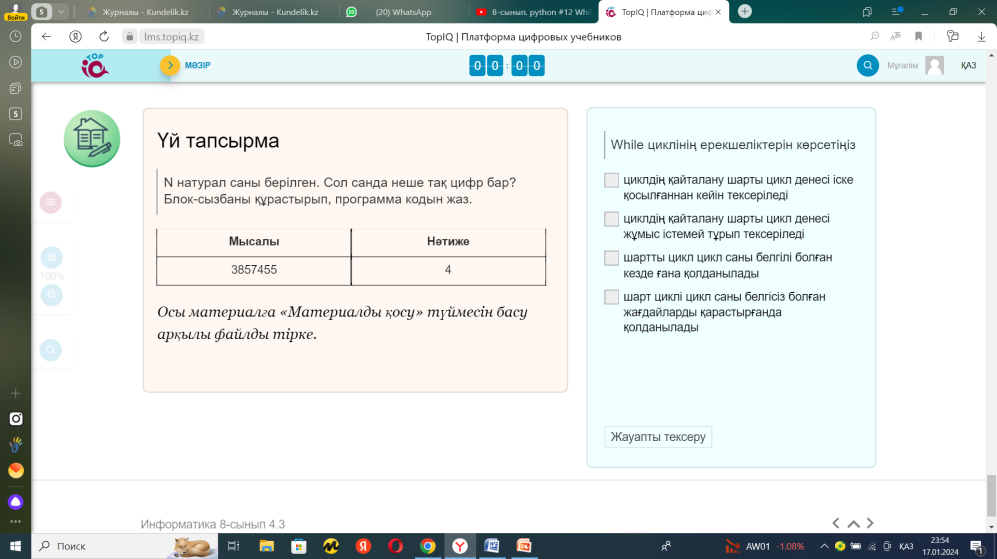997x559 pixels.
Task: Open Task View in taskbar
Action: pos(233,546)
